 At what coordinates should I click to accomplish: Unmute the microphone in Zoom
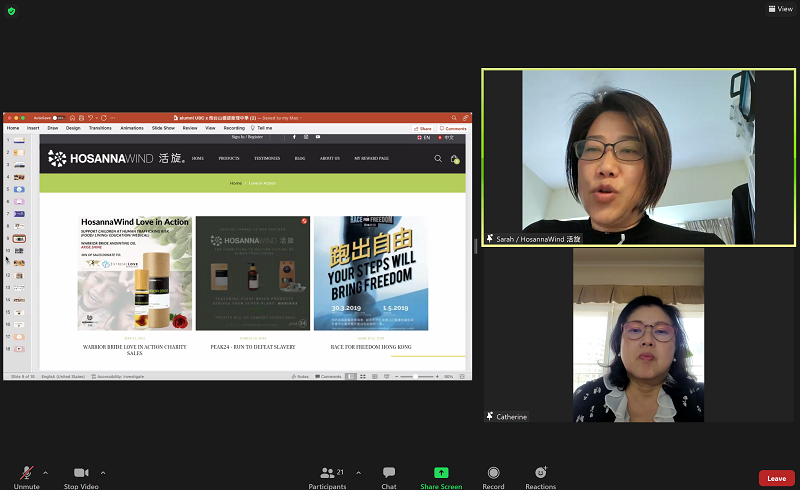coord(27,473)
